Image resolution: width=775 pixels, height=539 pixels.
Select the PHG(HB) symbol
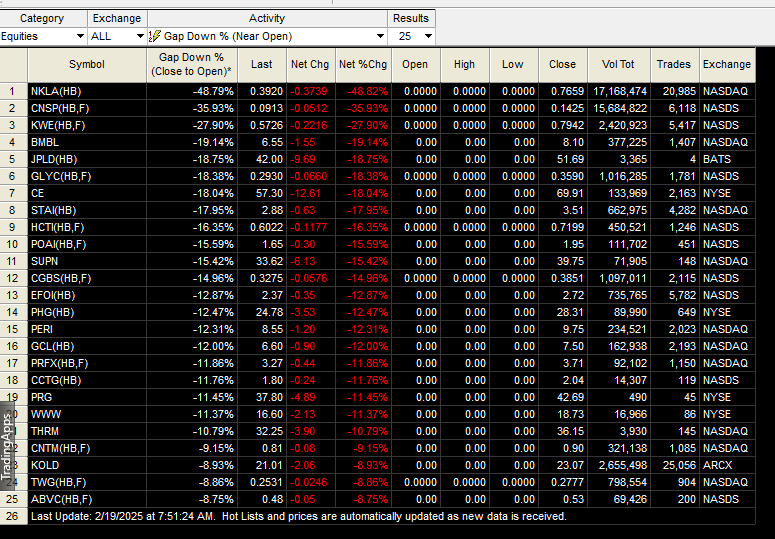[52, 312]
